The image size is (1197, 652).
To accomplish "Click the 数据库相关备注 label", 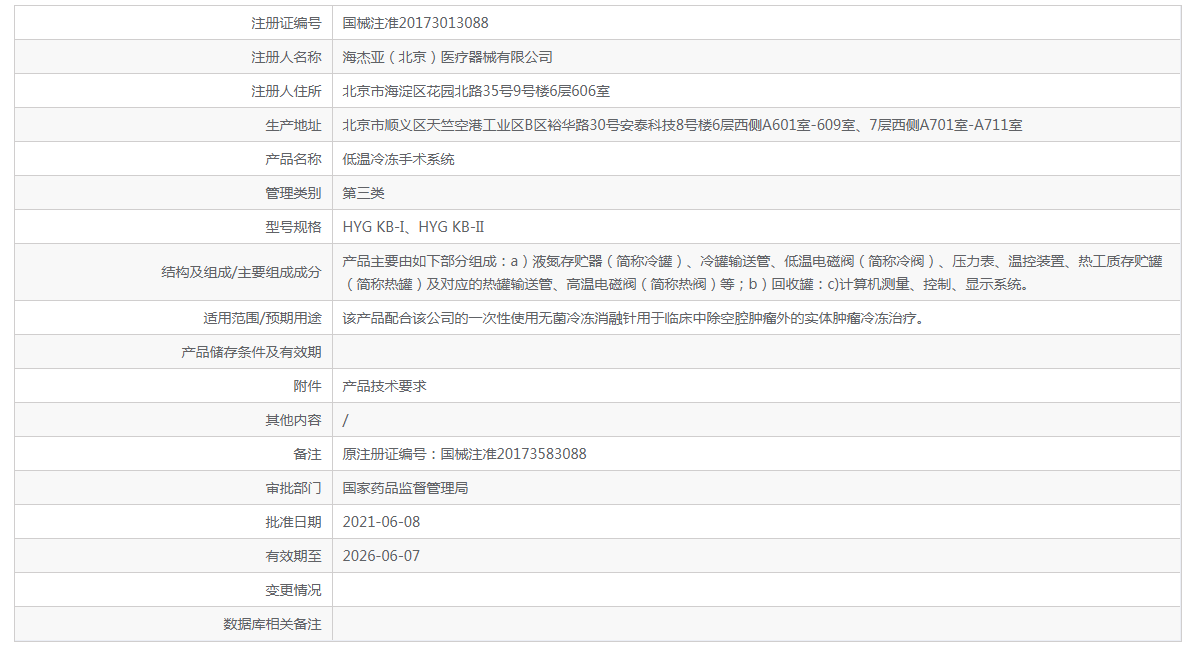I will pos(273,624).
